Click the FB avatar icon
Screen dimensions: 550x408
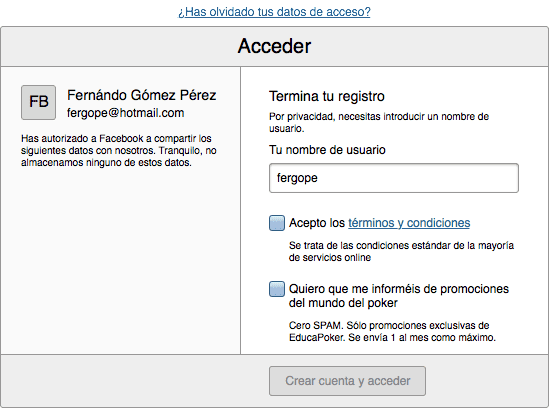[39, 102]
